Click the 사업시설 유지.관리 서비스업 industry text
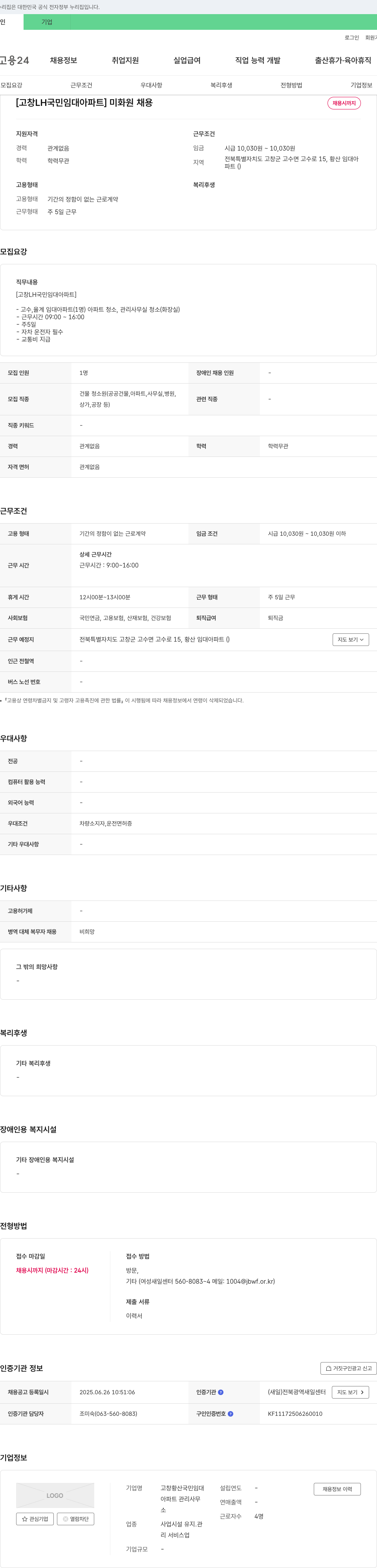The height and width of the screenshot is (1568, 377). click(181, 1530)
